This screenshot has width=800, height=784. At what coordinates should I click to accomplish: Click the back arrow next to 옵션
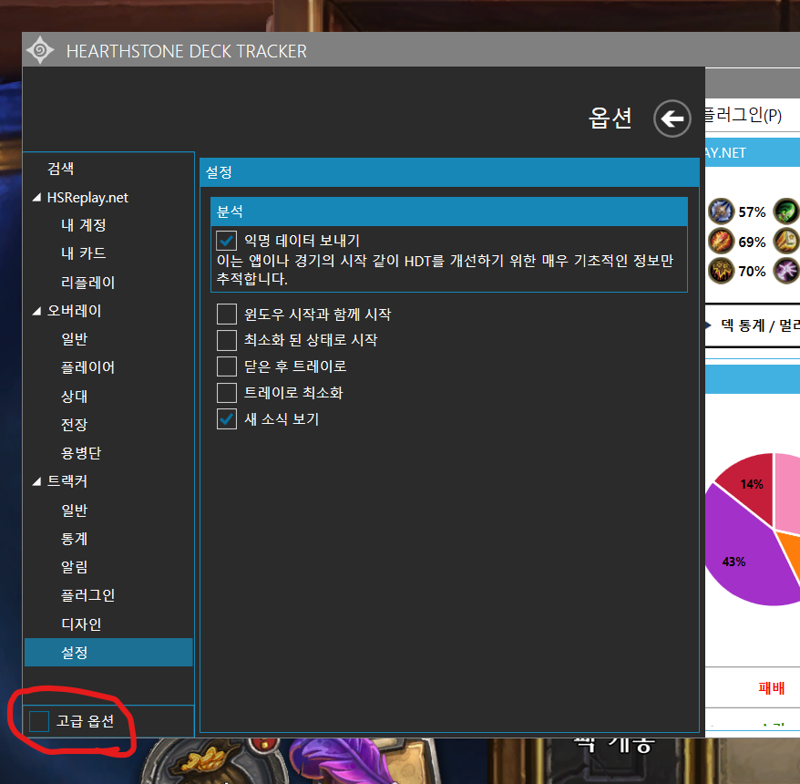[672, 119]
